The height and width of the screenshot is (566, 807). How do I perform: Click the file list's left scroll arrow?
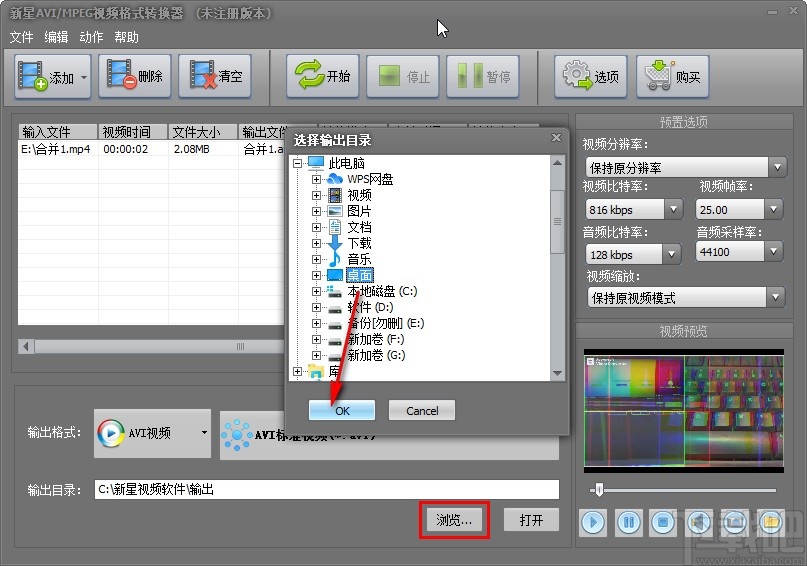(26, 346)
